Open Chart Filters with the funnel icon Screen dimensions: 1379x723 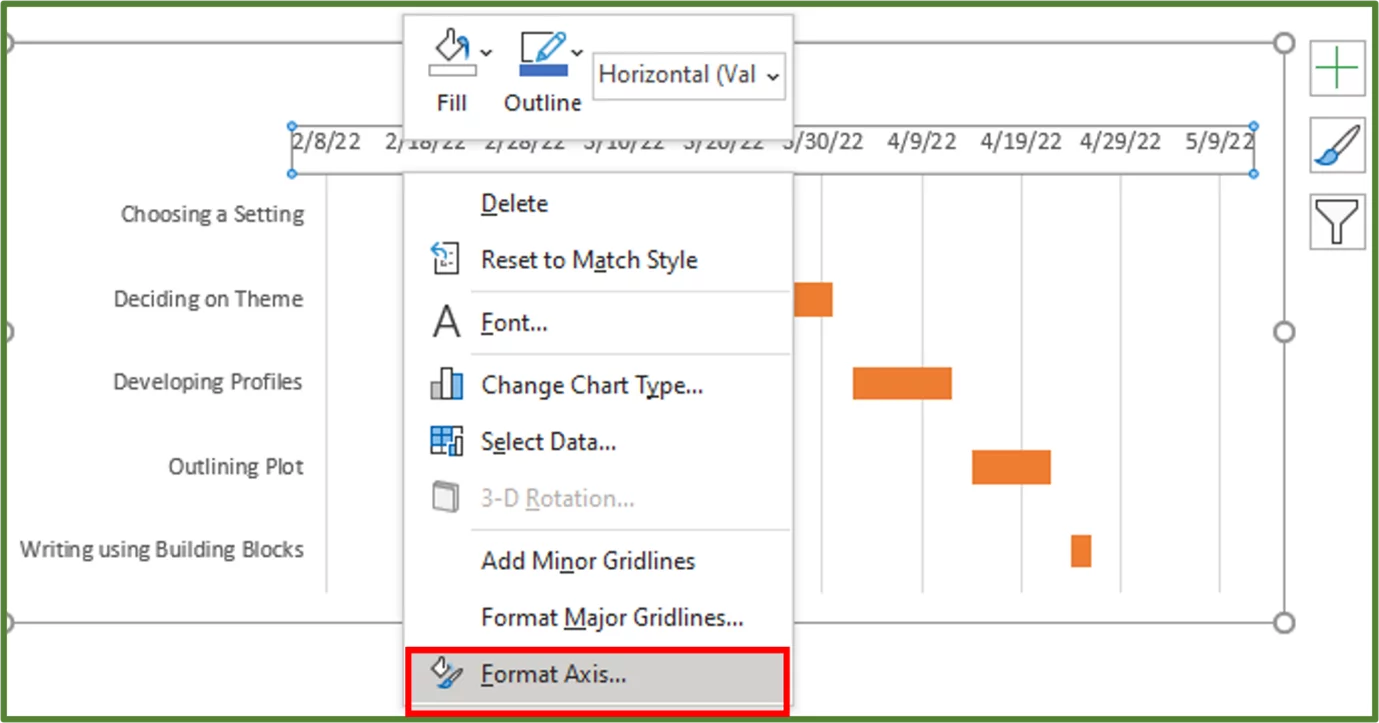coord(1337,220)
